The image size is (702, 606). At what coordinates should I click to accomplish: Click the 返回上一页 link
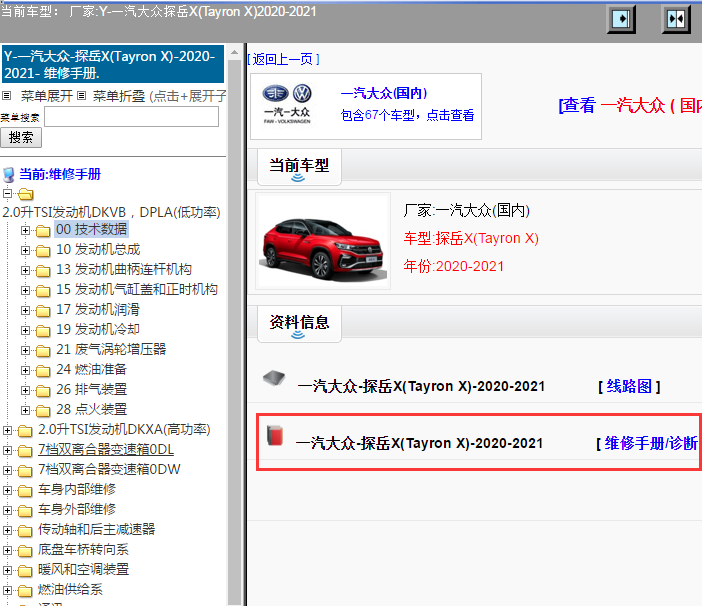(x=283, y=59)
